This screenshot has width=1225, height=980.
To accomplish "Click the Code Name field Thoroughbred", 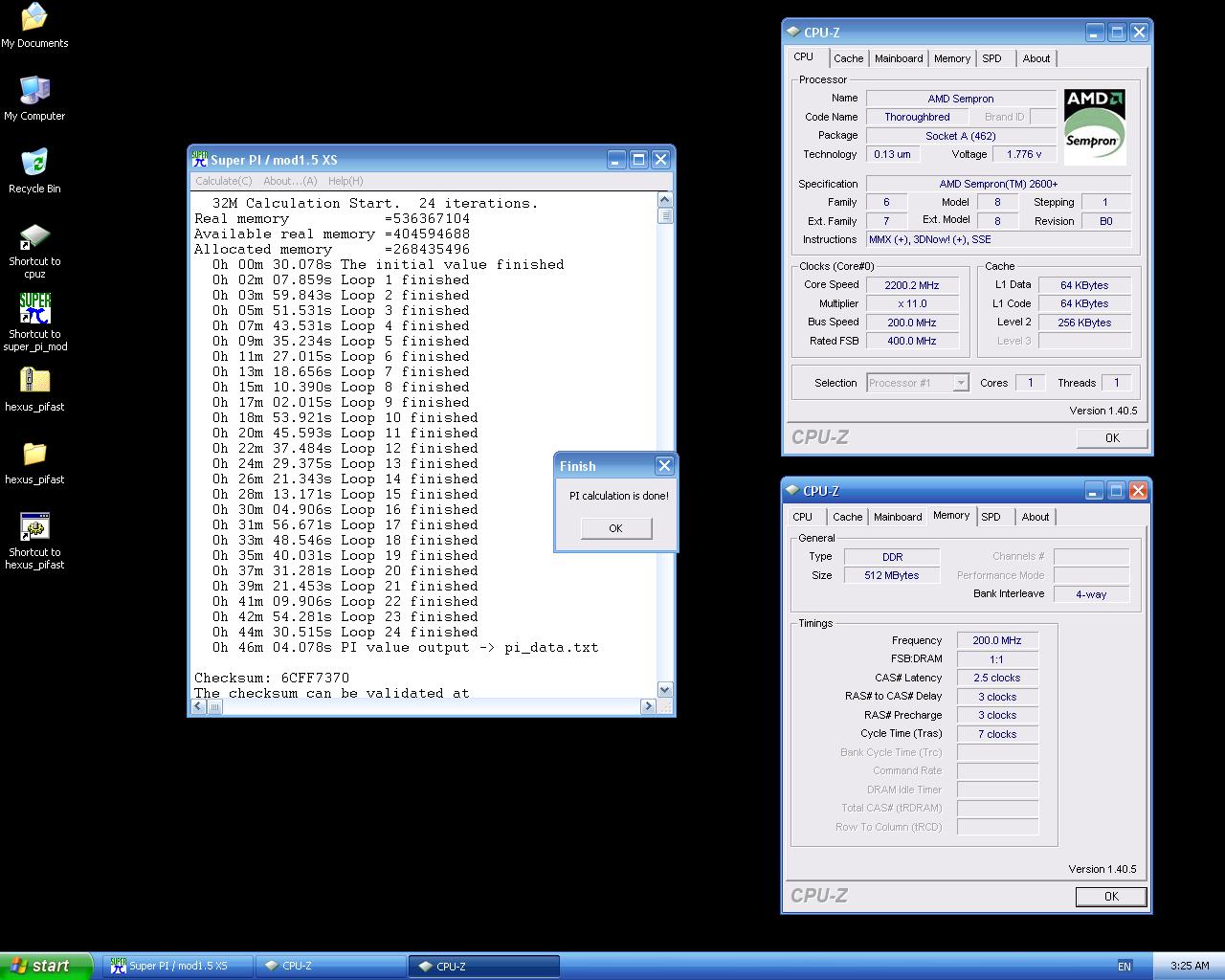I will 917,117.
